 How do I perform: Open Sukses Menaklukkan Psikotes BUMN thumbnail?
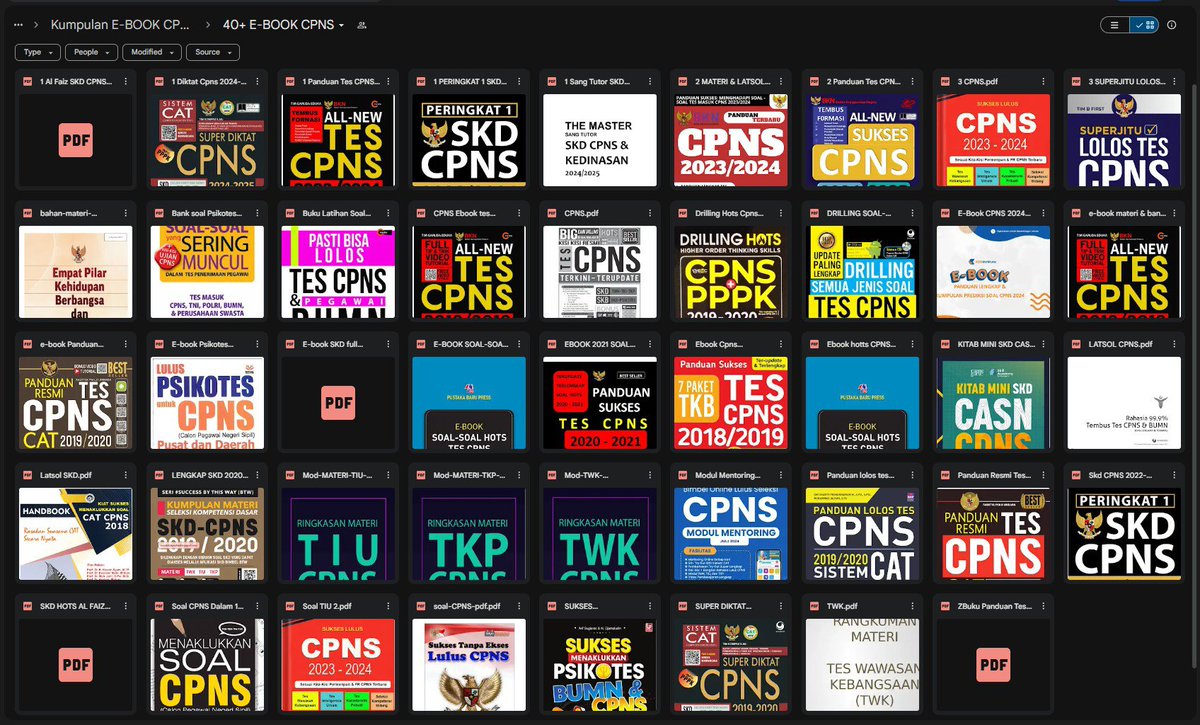click(600, 664)
